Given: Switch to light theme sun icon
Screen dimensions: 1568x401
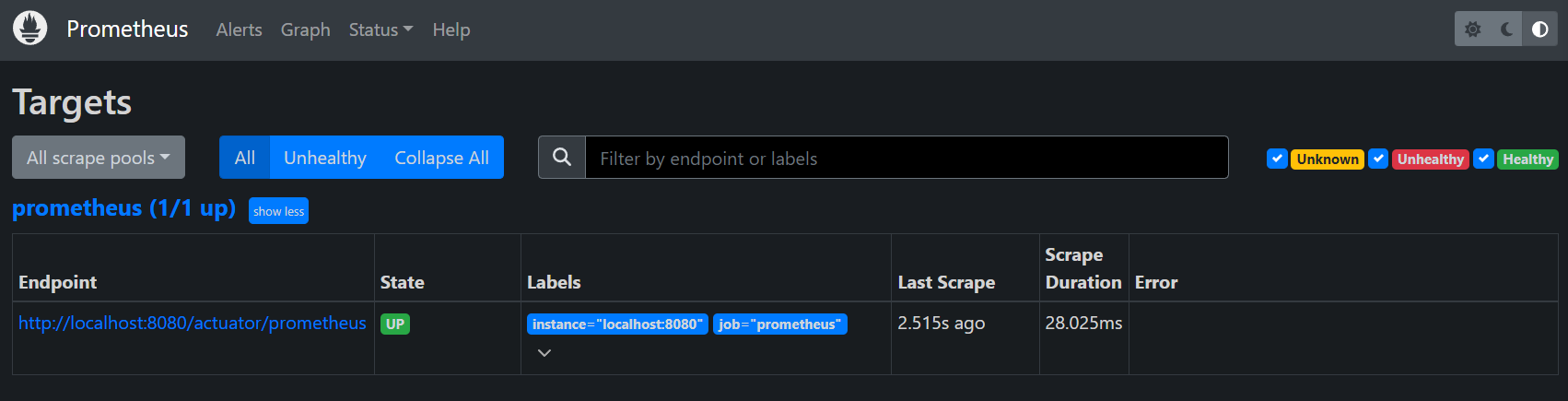Looking at the screenshot, I should pyautogui.click(x=1473, y=29).
